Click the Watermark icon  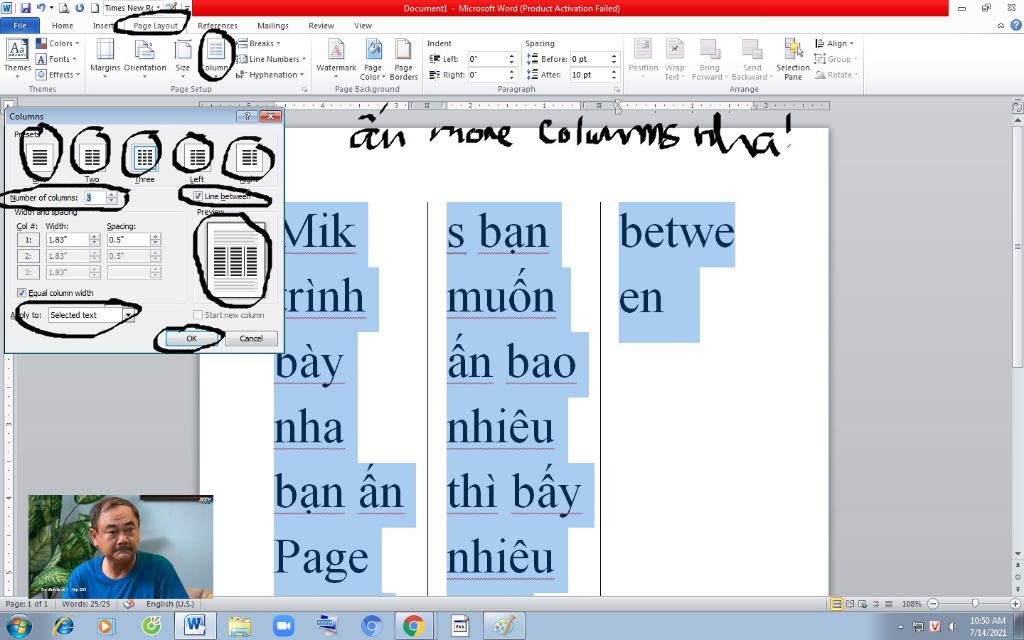coord(335,57)
